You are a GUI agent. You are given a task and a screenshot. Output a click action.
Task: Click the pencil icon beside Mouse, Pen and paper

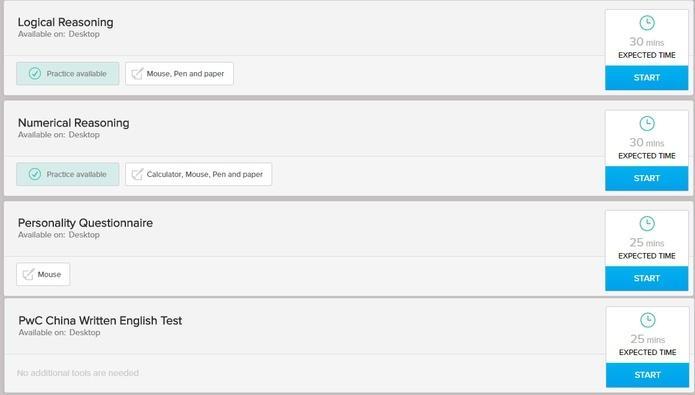pos(137,74)
